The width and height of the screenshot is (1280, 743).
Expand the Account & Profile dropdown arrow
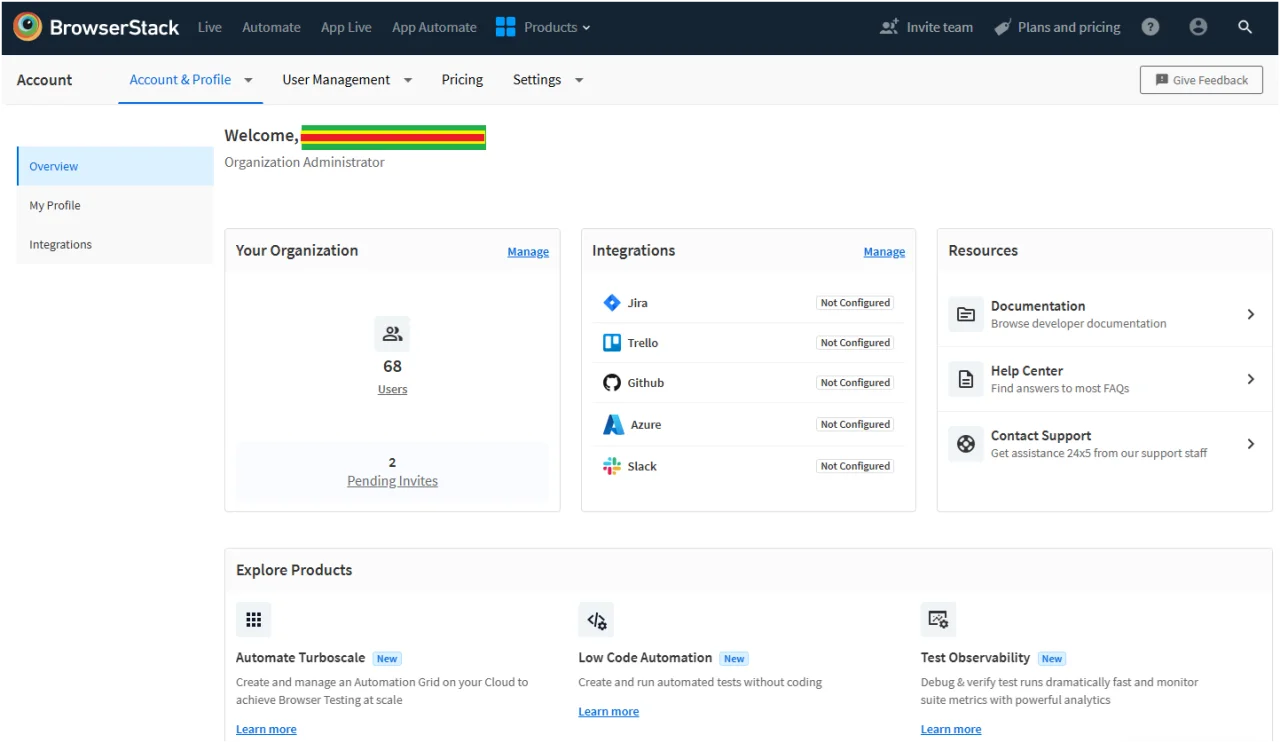248,80
